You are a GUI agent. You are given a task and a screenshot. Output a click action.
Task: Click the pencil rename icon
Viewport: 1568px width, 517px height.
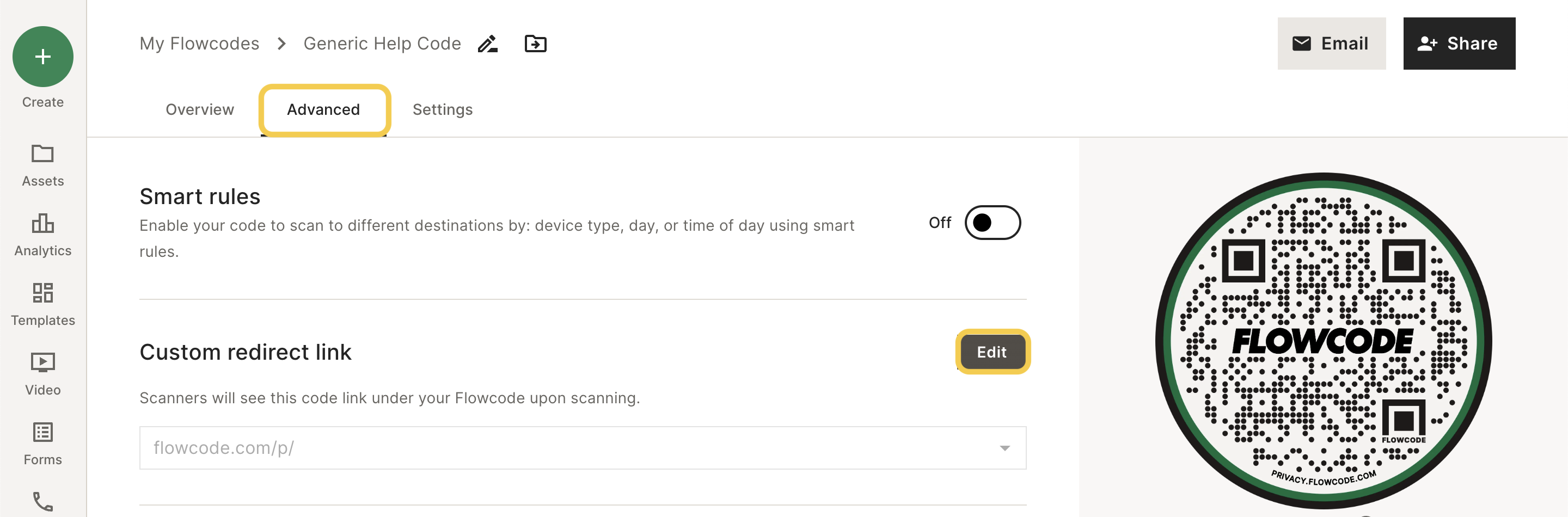click(488, 44)
